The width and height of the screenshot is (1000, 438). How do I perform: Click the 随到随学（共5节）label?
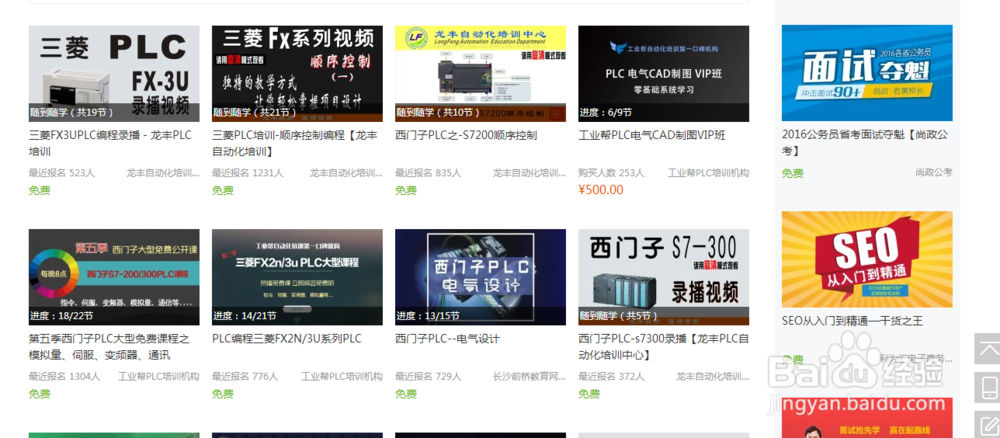(x=619, y=316)
